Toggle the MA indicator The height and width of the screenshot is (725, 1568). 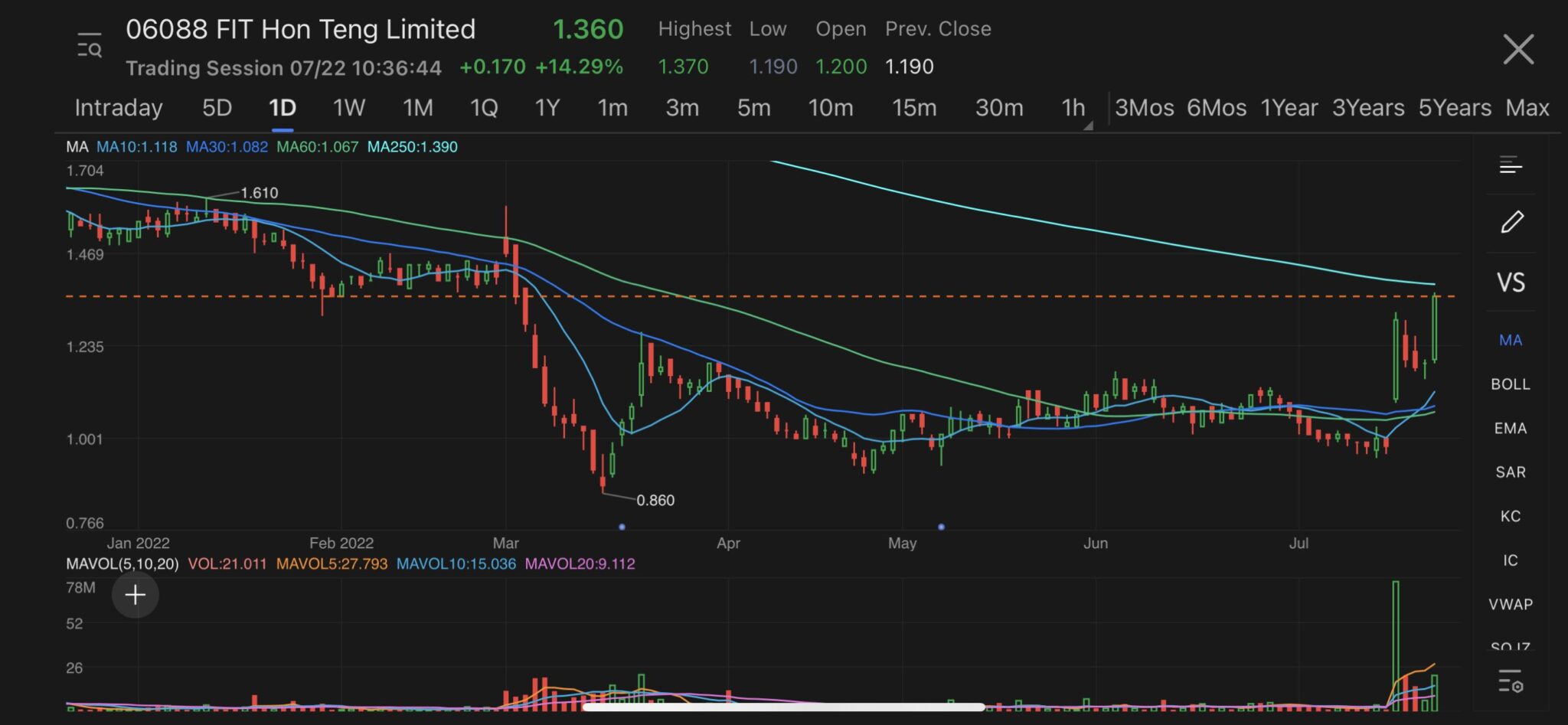pos(1511,340)
